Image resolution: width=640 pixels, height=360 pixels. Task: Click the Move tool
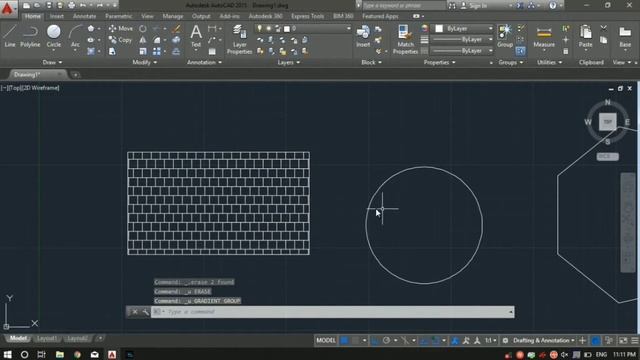pyautogui.click(x=120, y=29)
